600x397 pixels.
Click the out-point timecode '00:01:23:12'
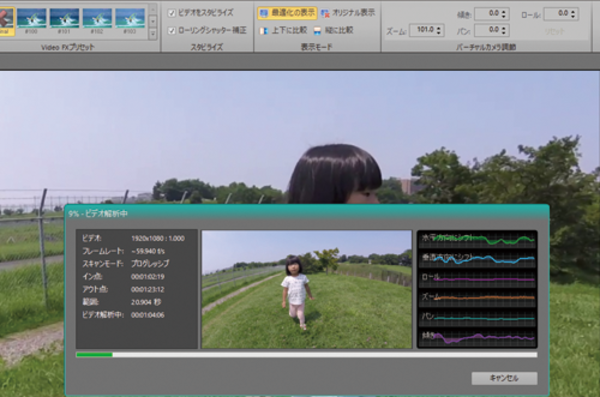coord(147,289)
